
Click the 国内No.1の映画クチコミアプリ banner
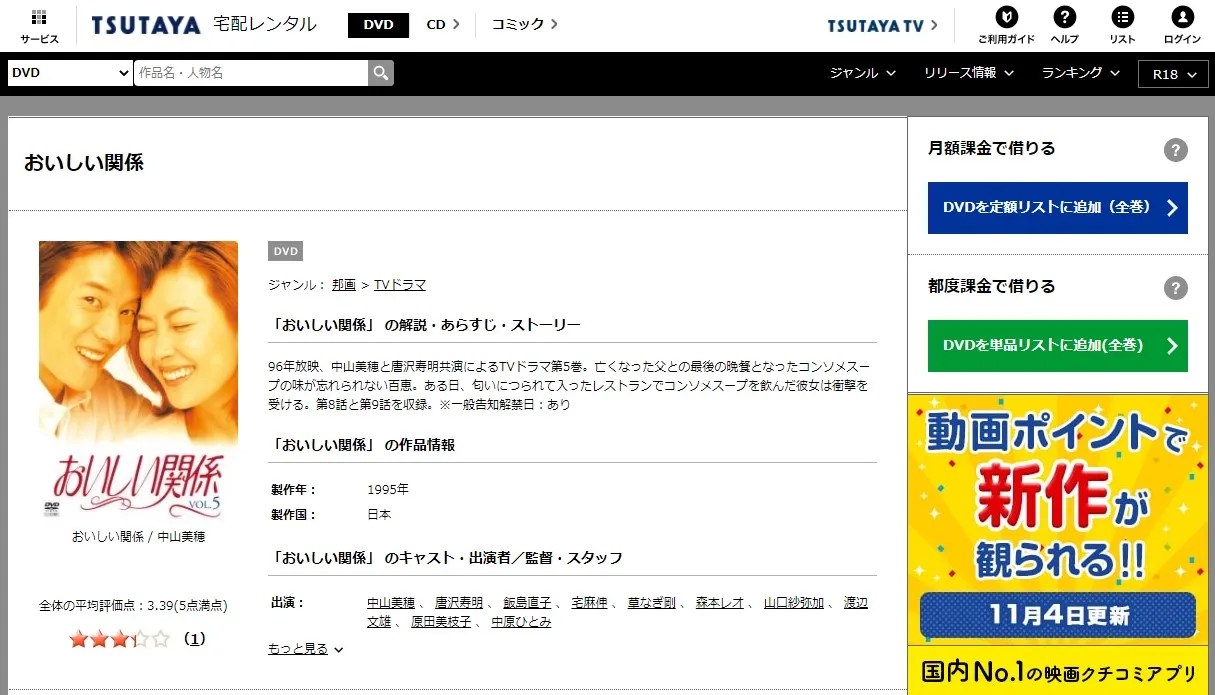pyautogui.click(x=1057, y=671)
